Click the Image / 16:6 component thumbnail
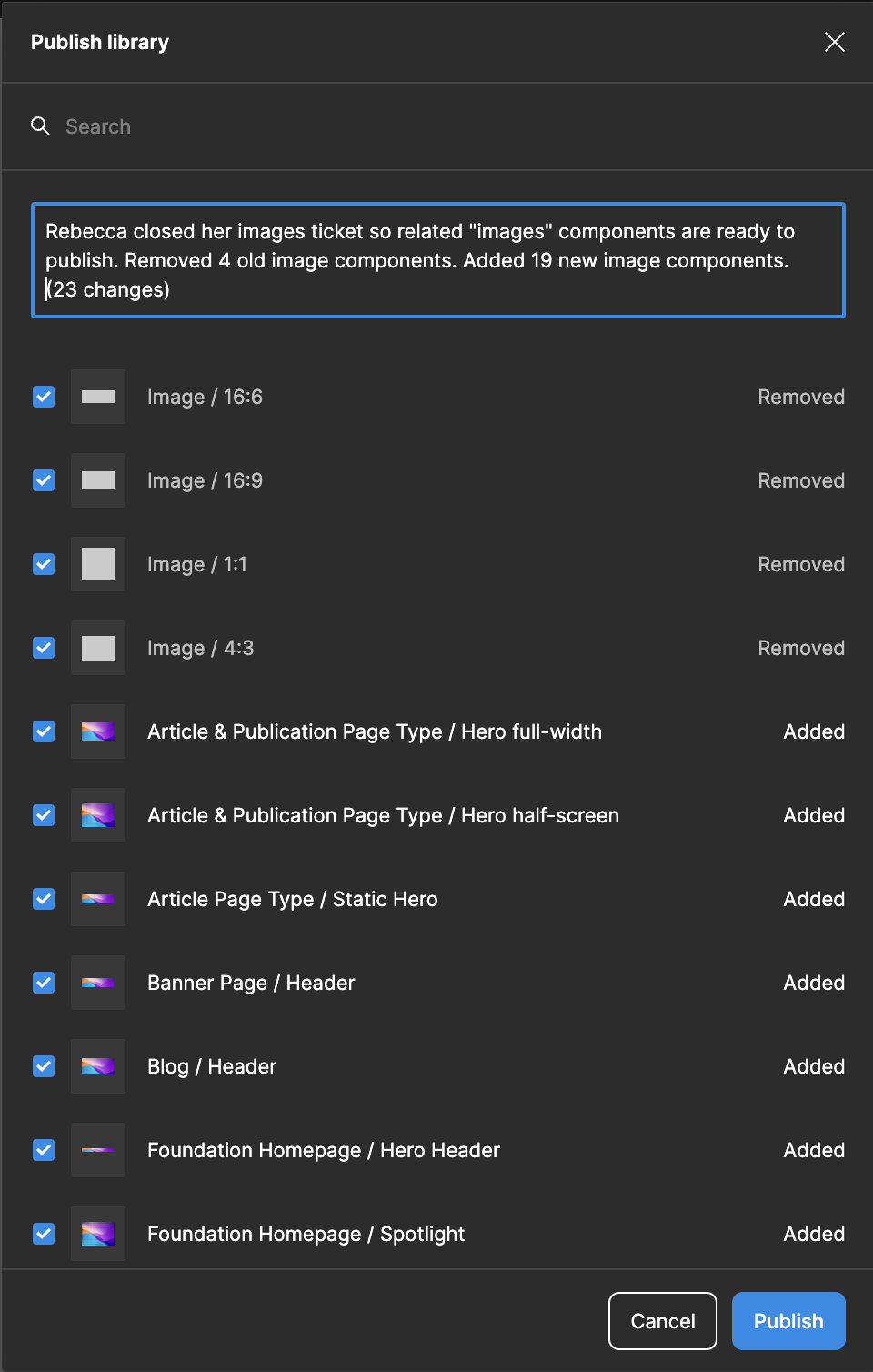The width and height of the screenshot is (873, 1372). click(x=97, y=397)
